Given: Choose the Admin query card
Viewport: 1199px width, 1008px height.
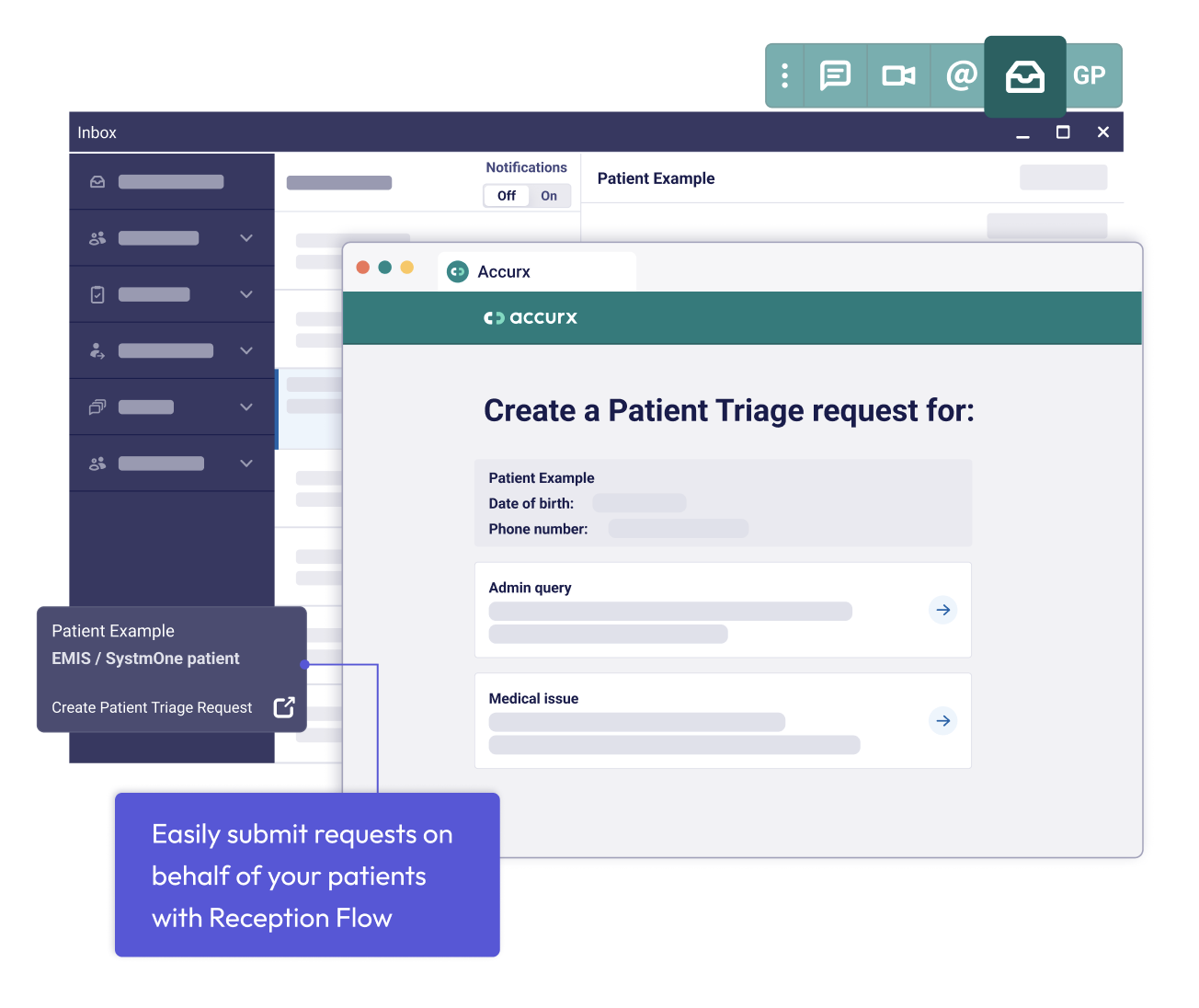Looking at the screenshot, I should tap(723, 610).
